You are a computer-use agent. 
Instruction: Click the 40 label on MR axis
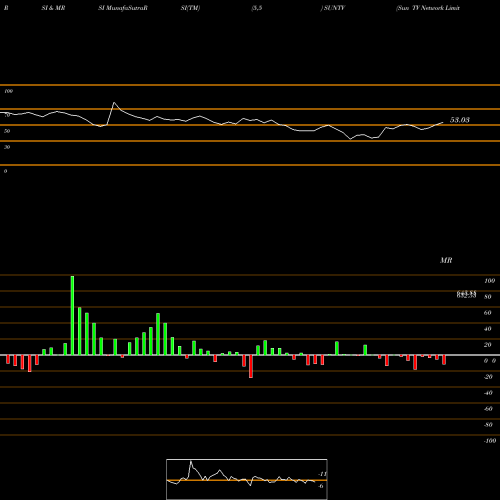click(x=487, y=329)
